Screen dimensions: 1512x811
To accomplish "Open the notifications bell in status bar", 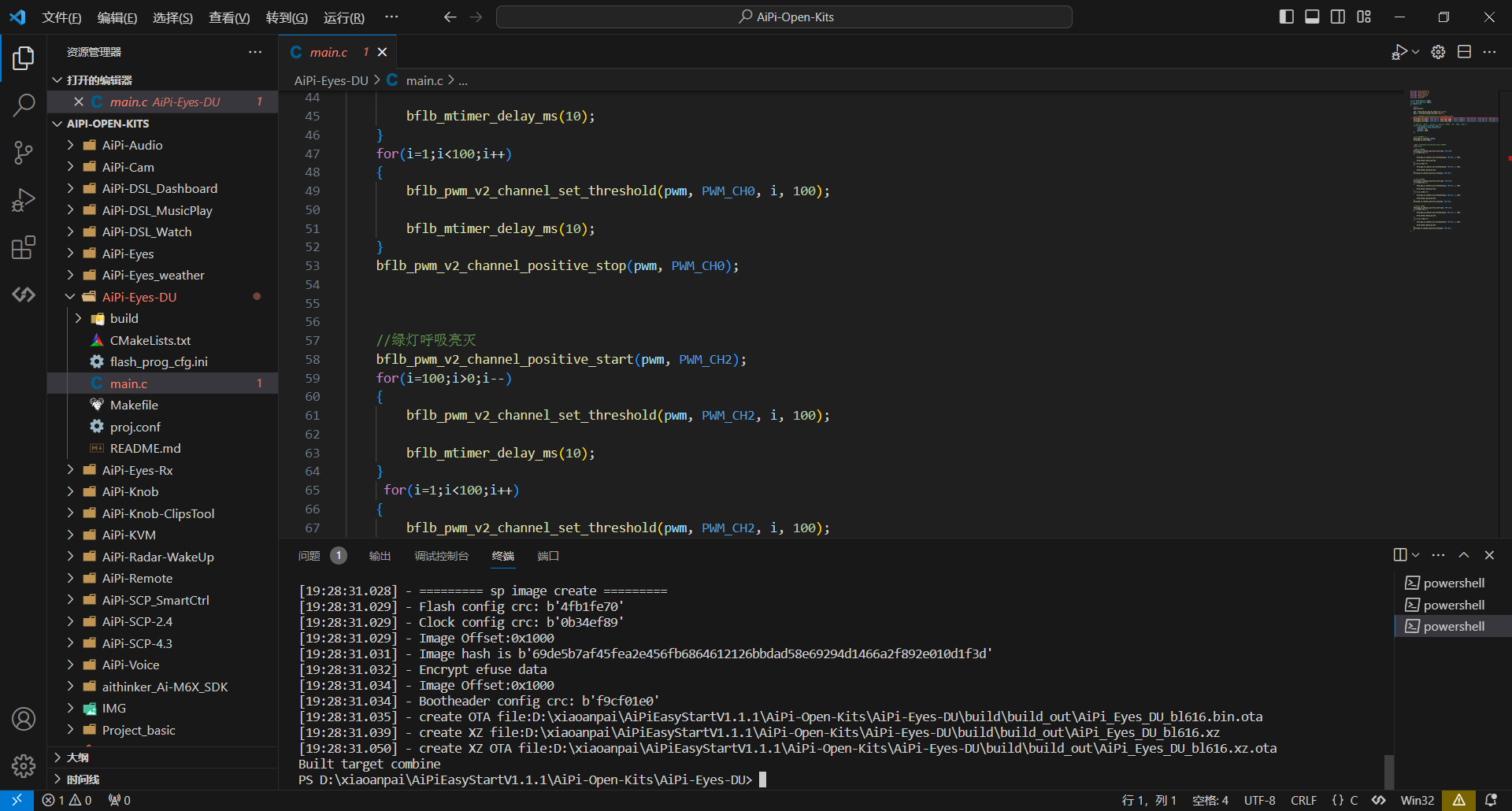I will pyautogui.click(x=1491, y=800).
